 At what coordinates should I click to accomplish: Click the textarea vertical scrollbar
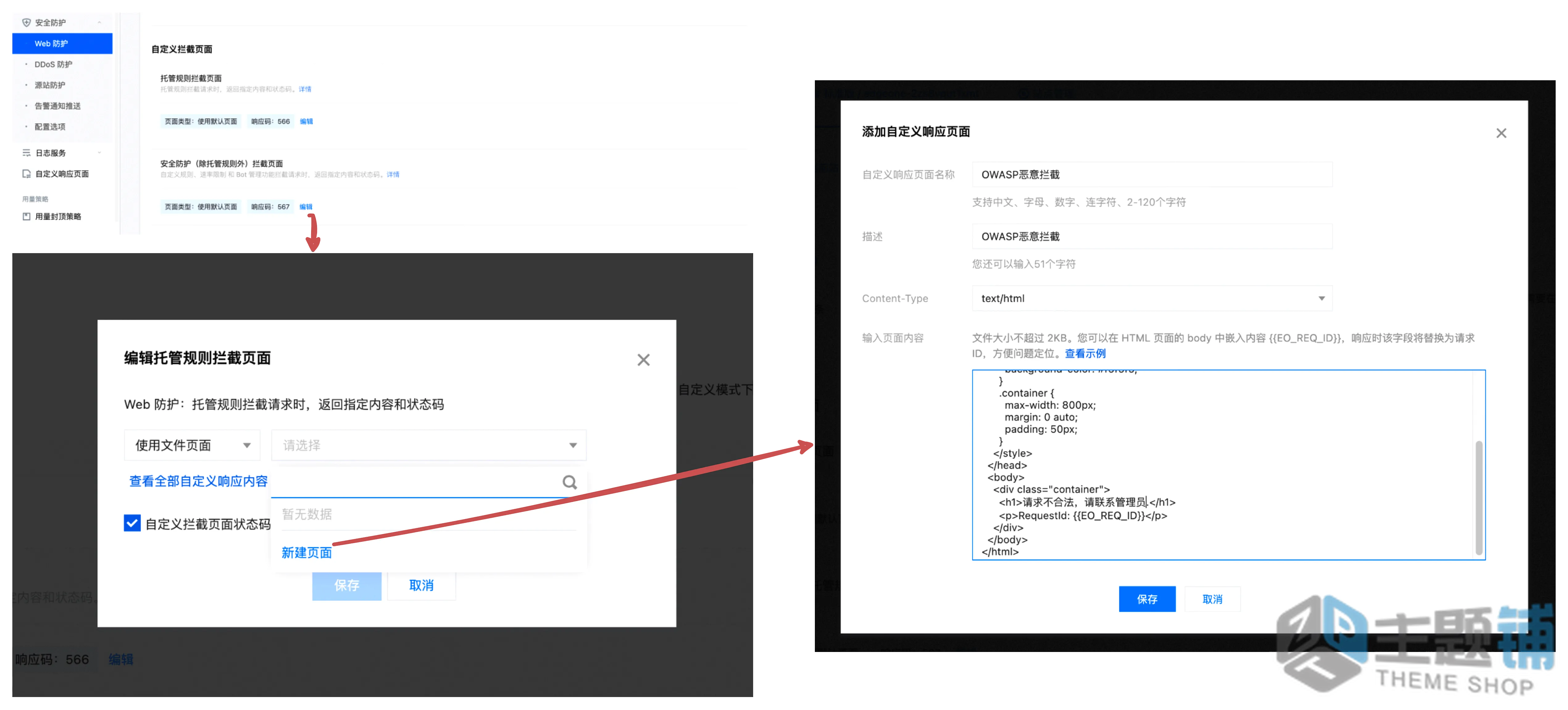point(1479,498)
